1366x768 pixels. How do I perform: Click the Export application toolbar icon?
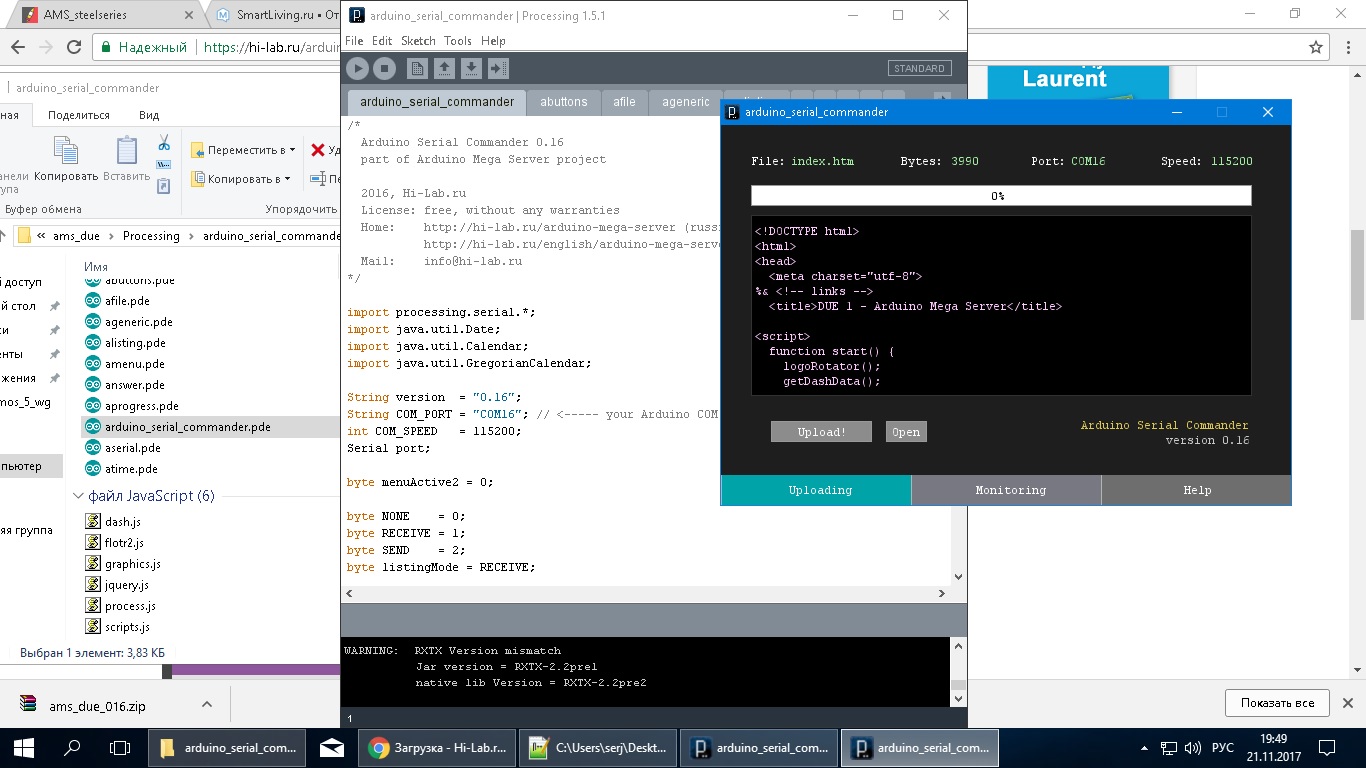pos(498,68)
